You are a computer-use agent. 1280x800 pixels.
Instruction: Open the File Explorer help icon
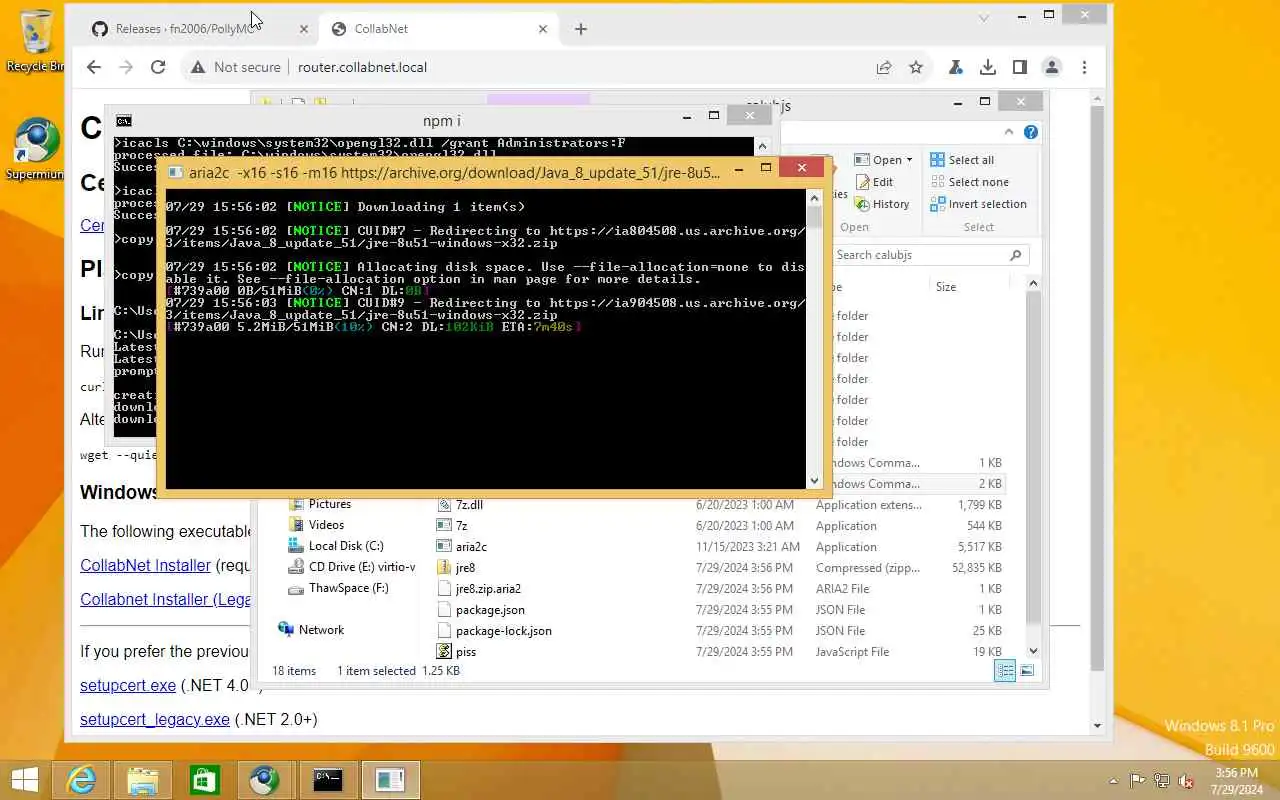pos(1031,132)
